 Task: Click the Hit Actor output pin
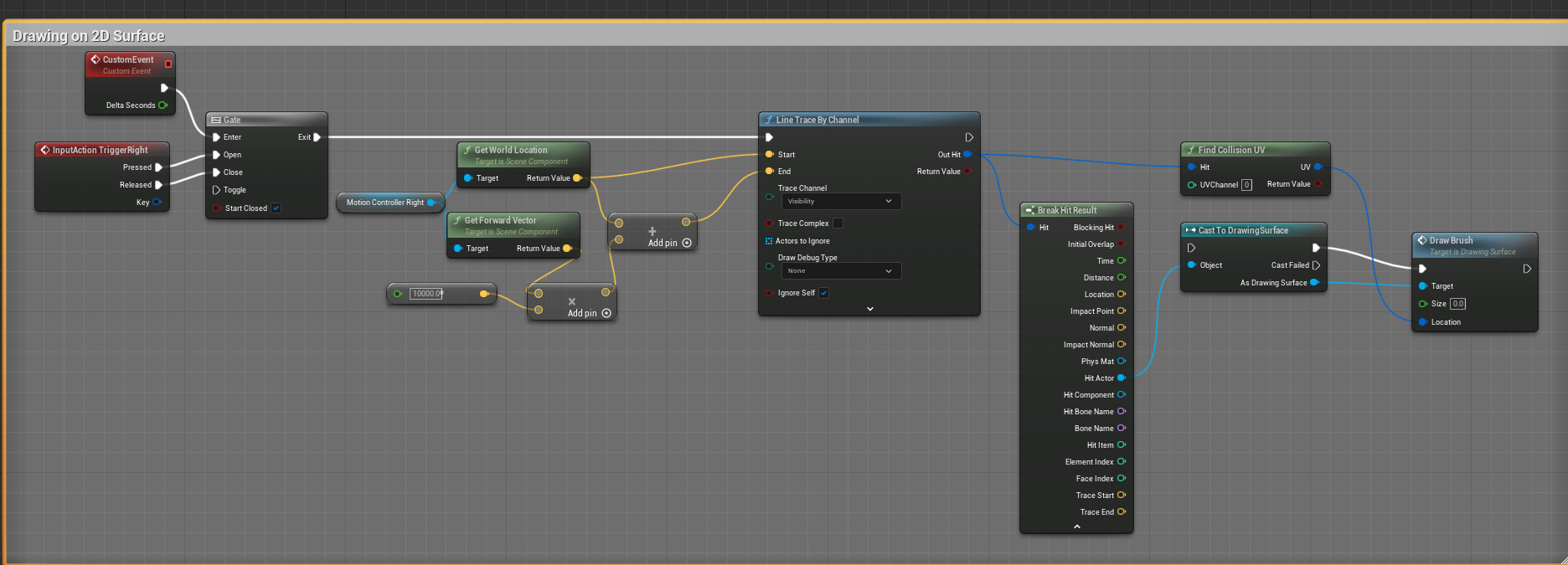click(1121, 378)
